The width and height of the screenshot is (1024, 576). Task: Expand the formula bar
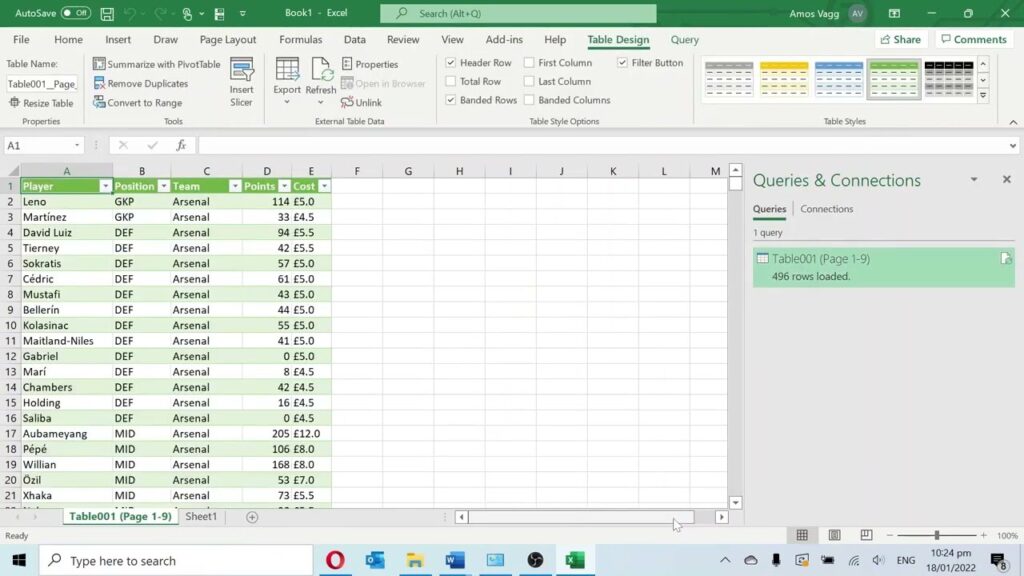click(1012, 146)
